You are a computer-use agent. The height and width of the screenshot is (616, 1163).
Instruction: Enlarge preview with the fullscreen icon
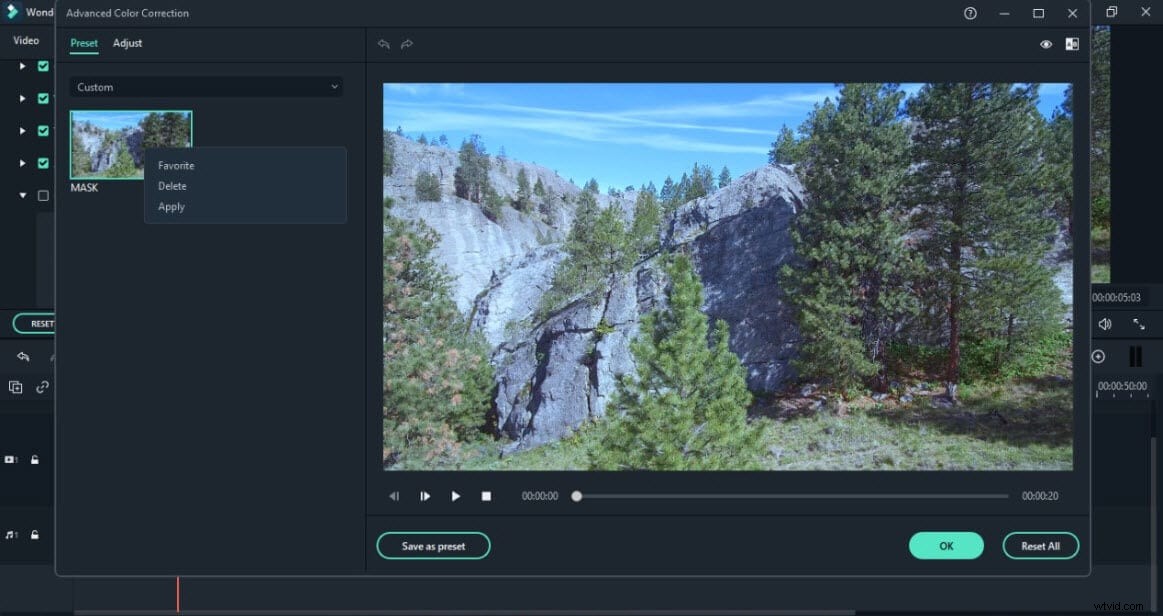pos(1139,324)
